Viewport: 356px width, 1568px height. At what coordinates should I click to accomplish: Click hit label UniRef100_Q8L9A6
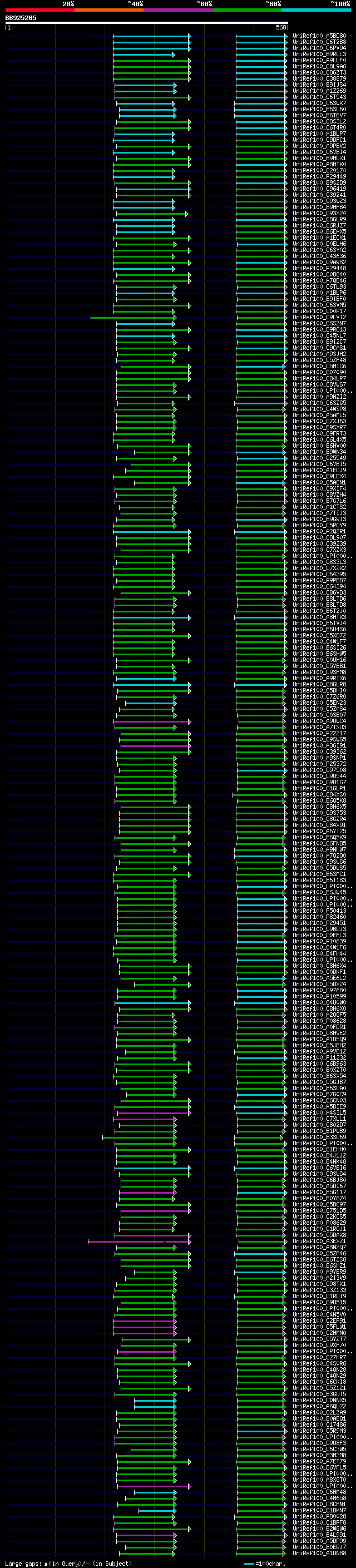tap(319, 66)
